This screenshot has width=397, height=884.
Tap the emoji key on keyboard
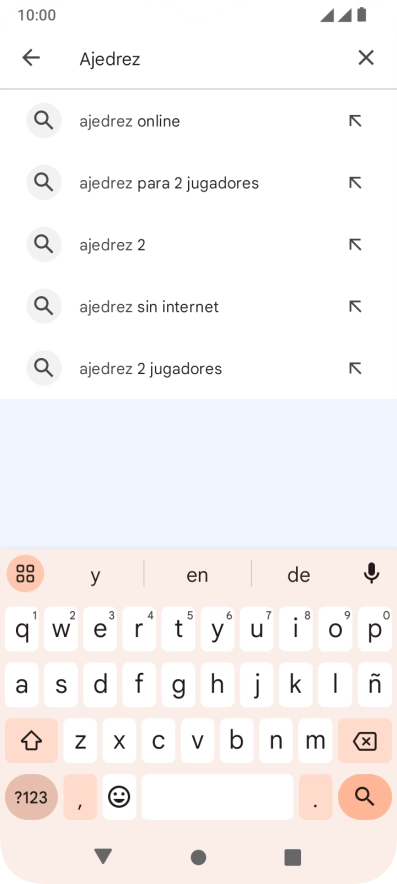click(119, 797)
